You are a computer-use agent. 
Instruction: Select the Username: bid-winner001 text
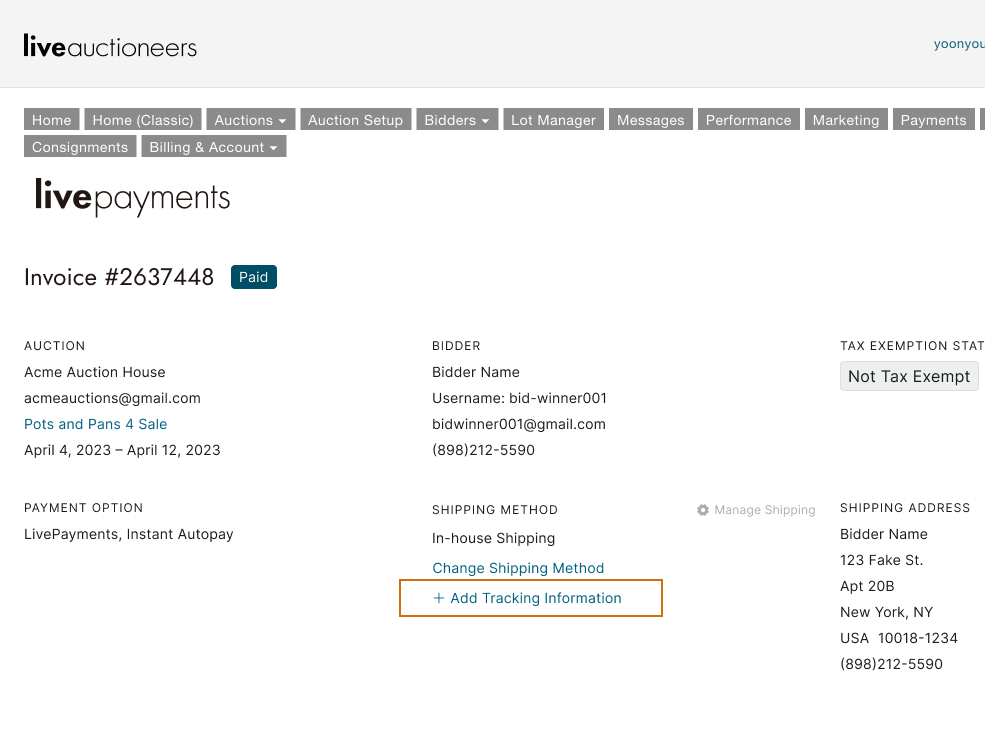[520, 398]
